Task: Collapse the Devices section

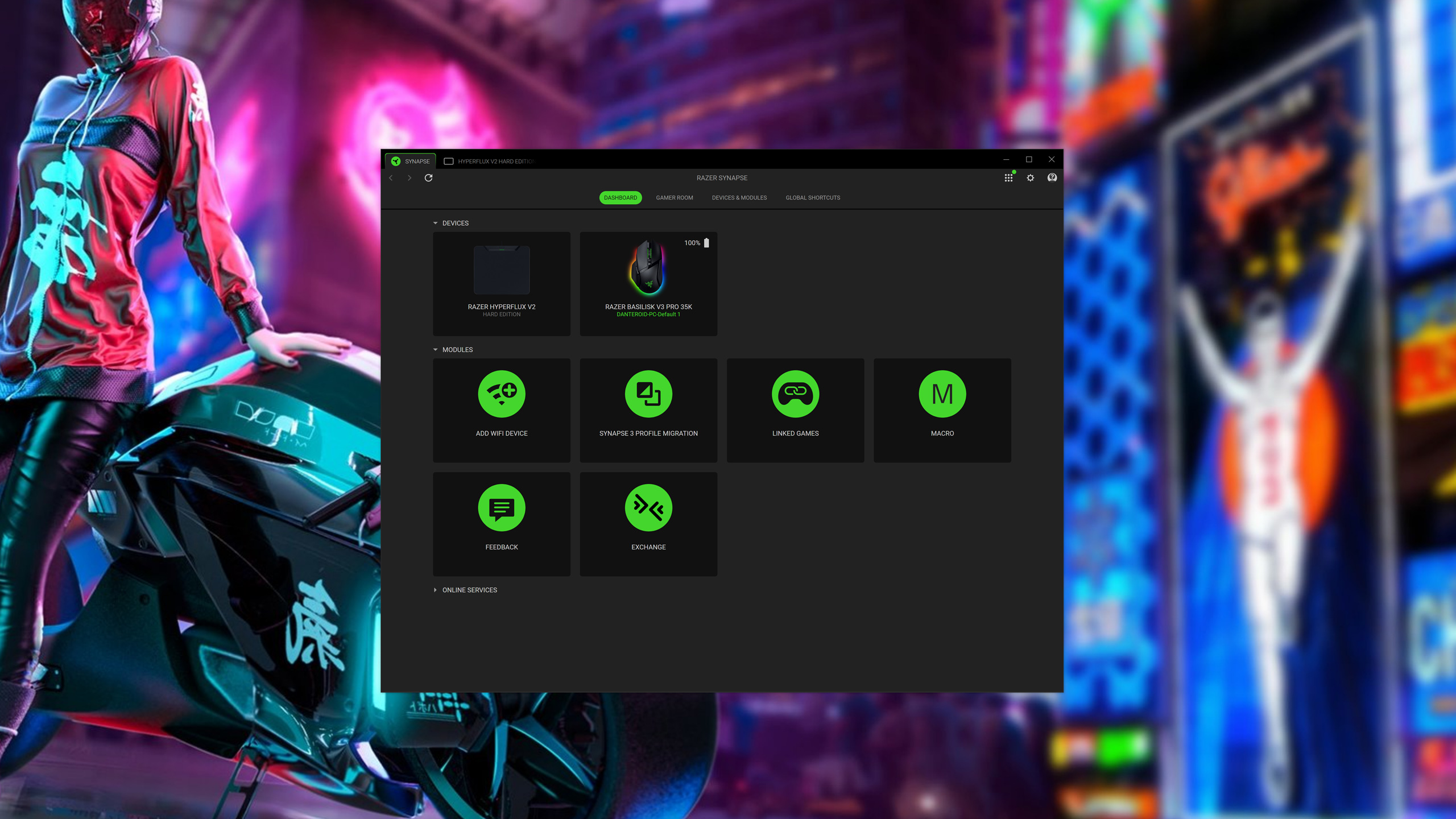Action: tap(436, 223)
